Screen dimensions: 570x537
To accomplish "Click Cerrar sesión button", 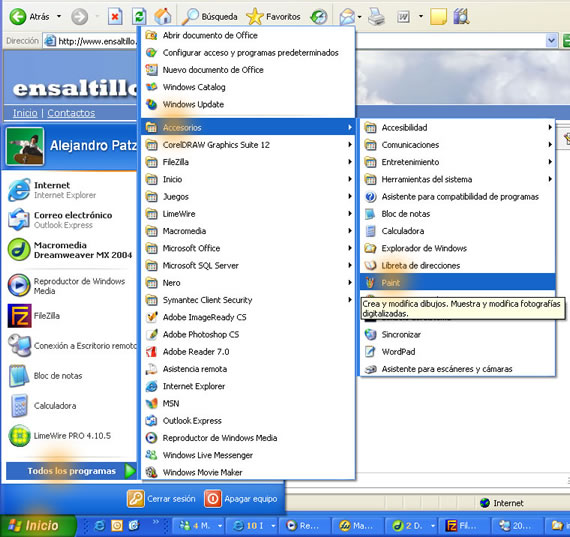I will coord(161,498).
